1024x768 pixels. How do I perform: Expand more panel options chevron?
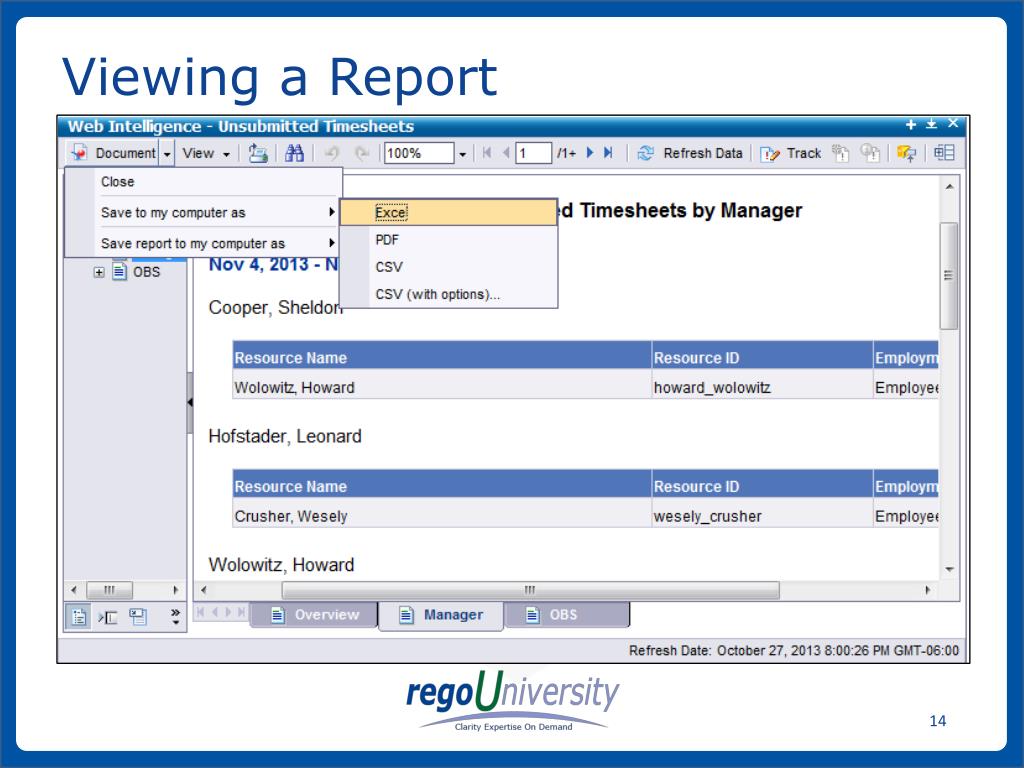pos(175,616)
